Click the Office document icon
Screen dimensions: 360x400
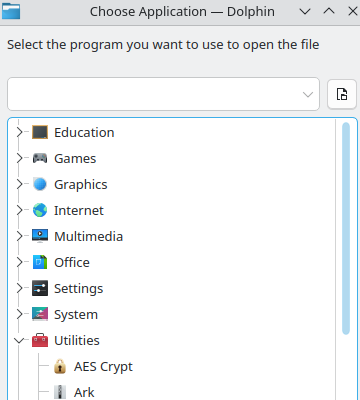point(40,262)
